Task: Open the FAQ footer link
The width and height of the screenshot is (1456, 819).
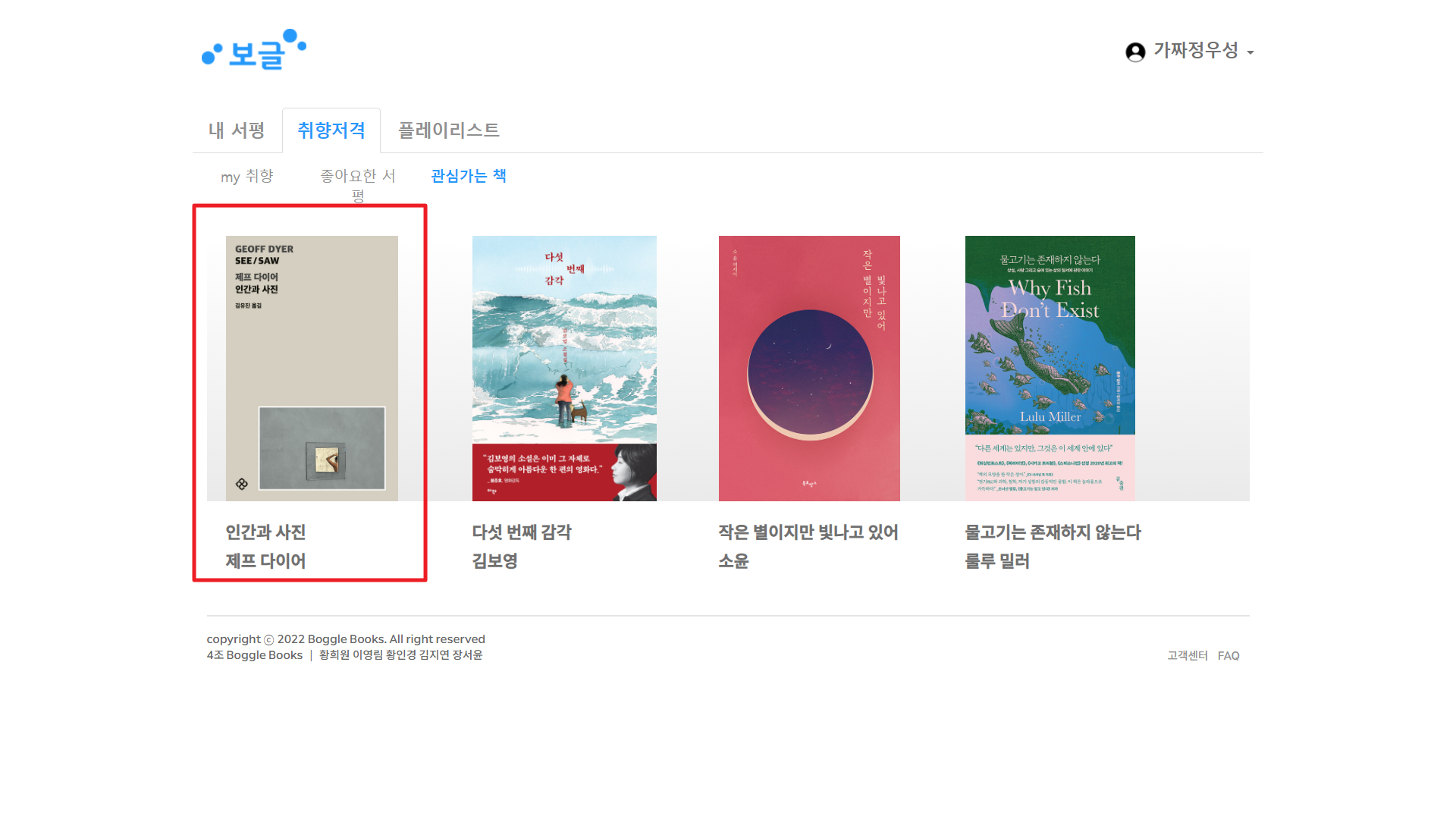Action: tap(1228, 656)
